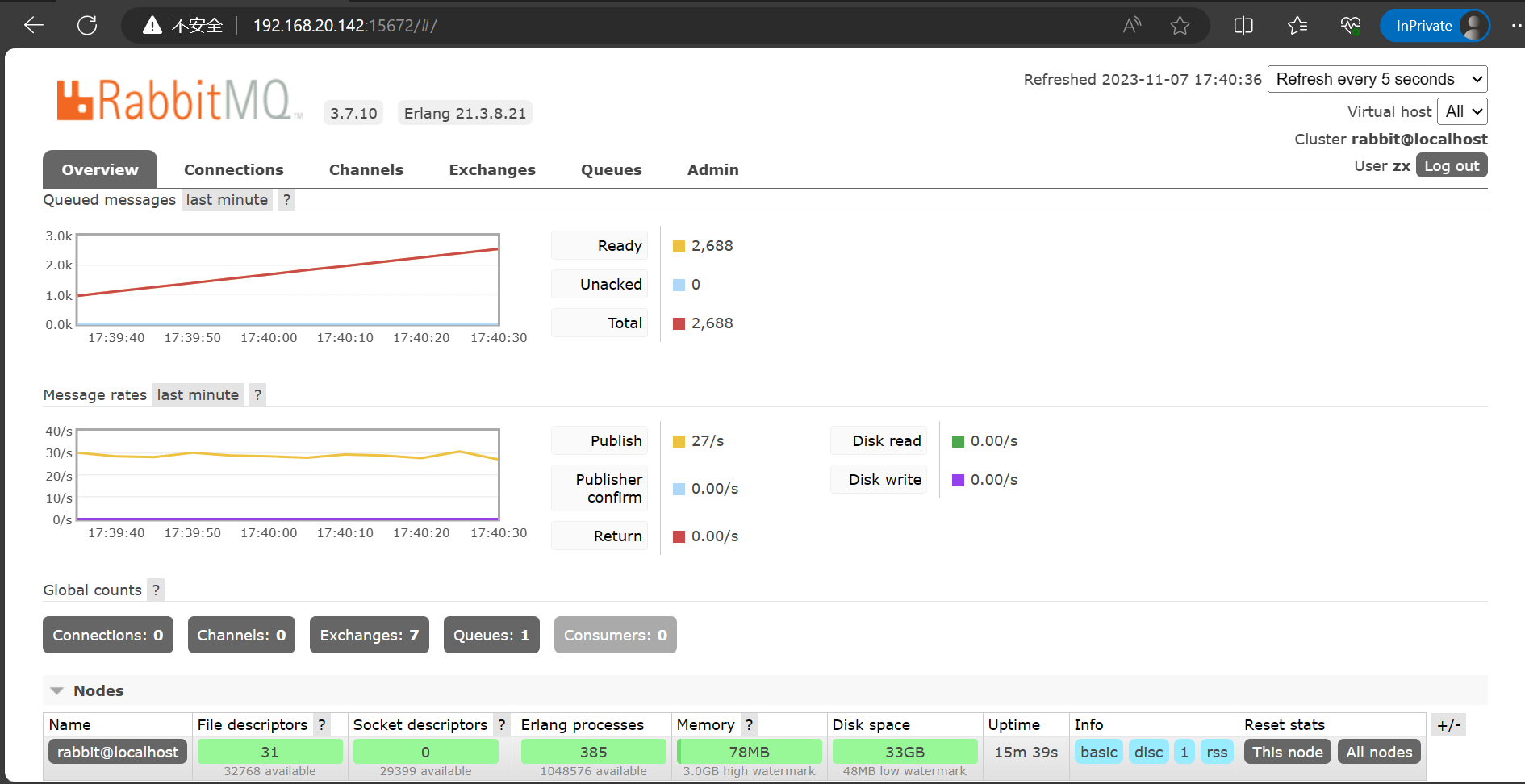Screen dimensions: 1525x784
Task: Click the Memory 78MB bar
Action: point(749,752)
